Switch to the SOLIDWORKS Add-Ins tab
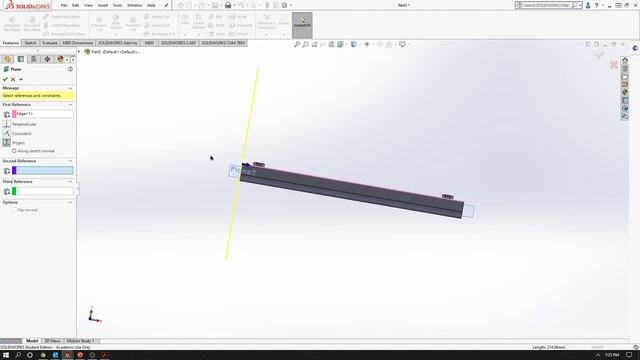 [x=118, y=43]
